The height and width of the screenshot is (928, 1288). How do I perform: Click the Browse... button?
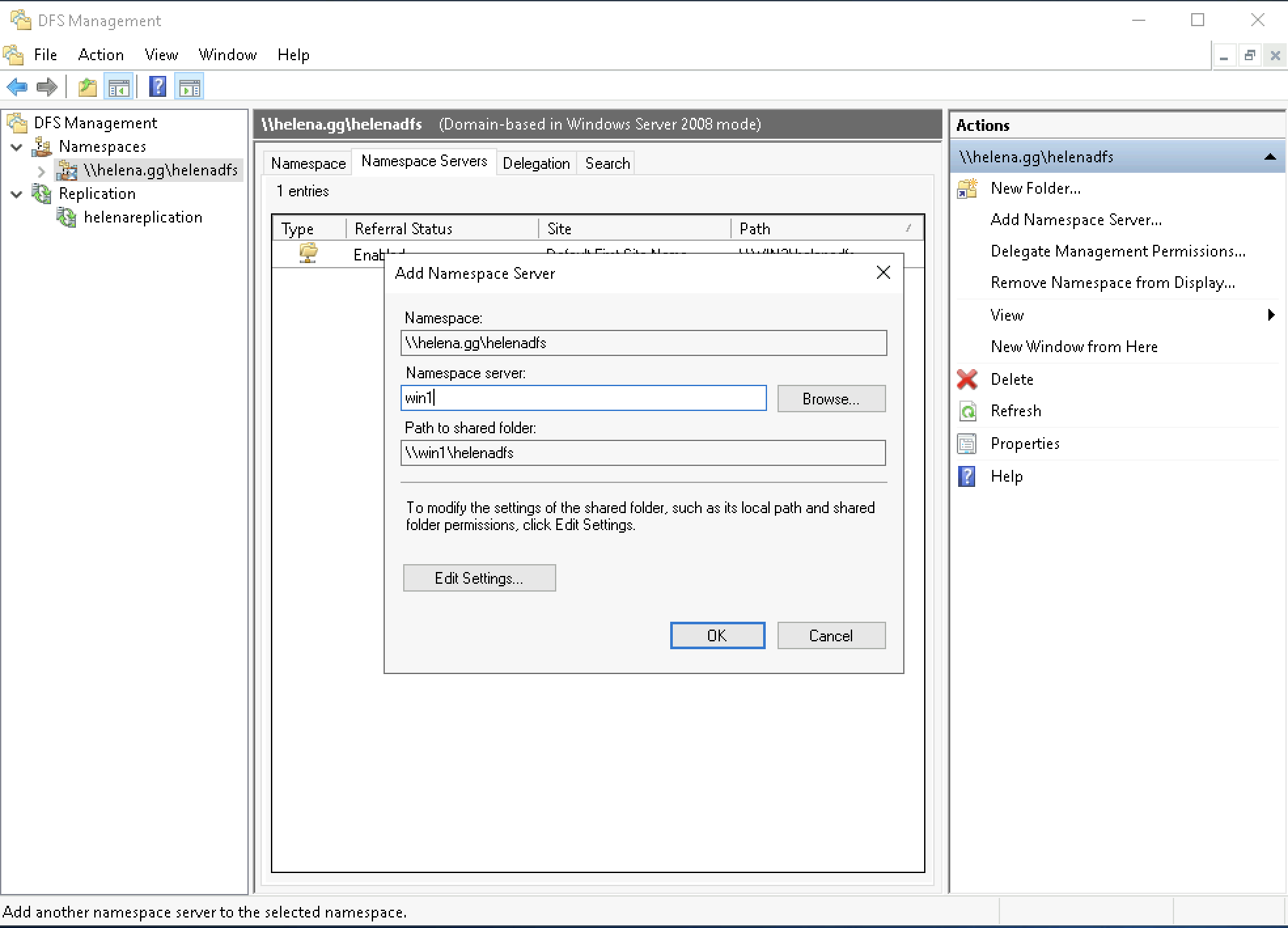[831, 399]
